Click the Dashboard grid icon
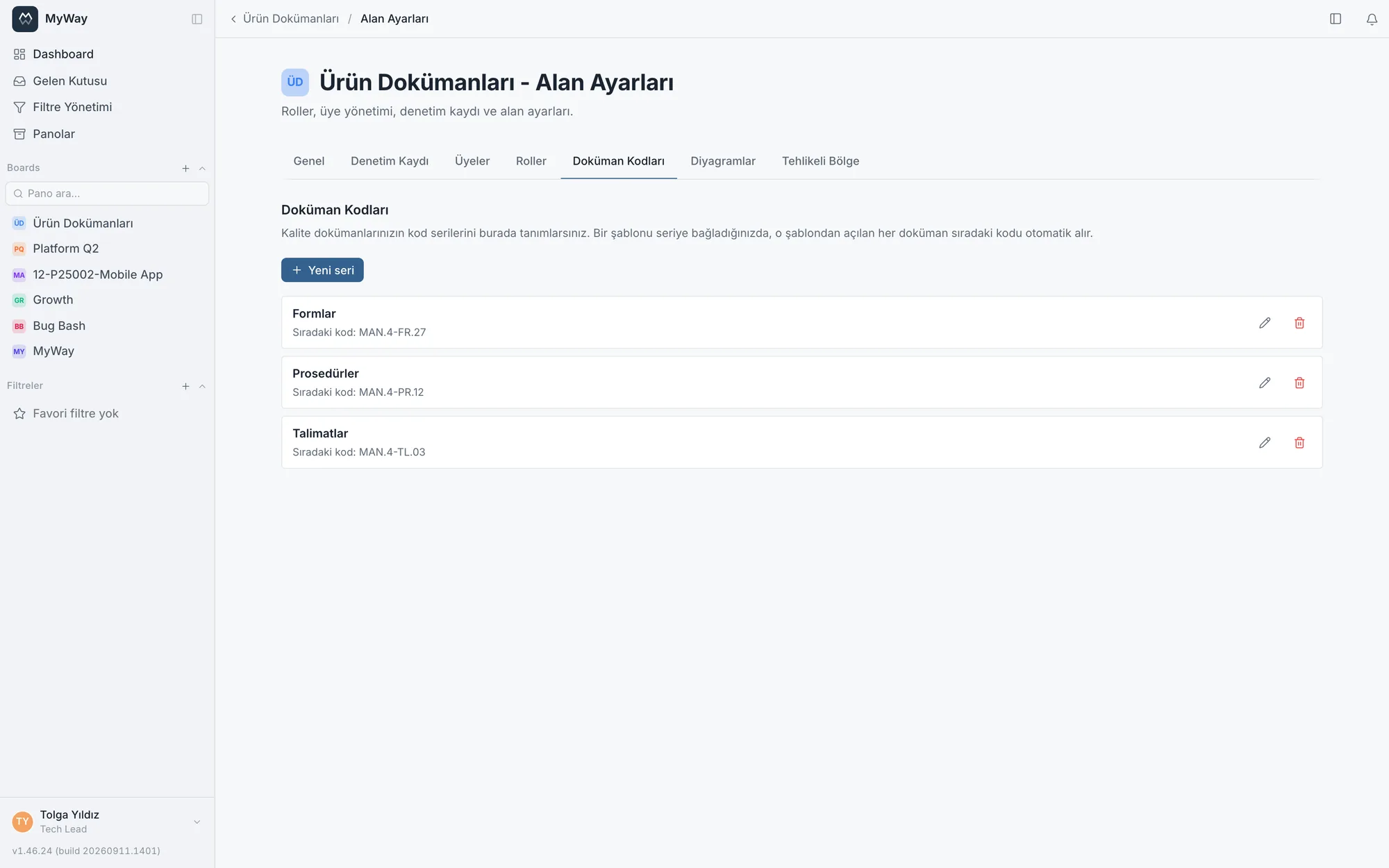 coord(19,54)
